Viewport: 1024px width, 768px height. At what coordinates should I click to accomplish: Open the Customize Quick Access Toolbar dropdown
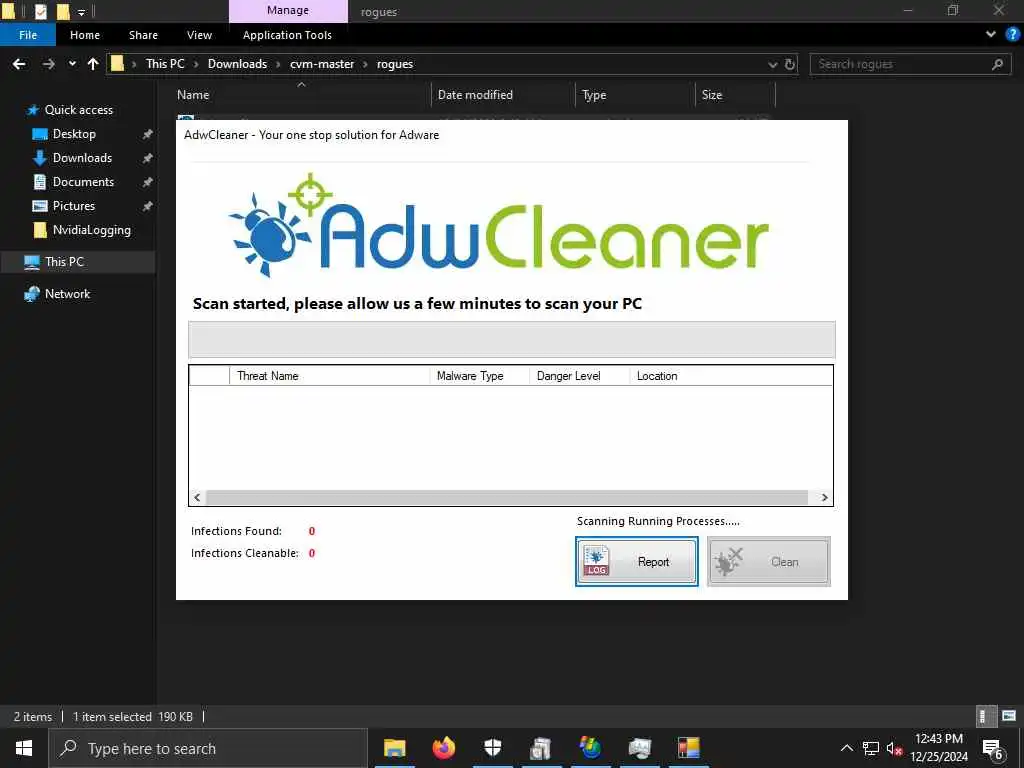(x=81, y=12)
